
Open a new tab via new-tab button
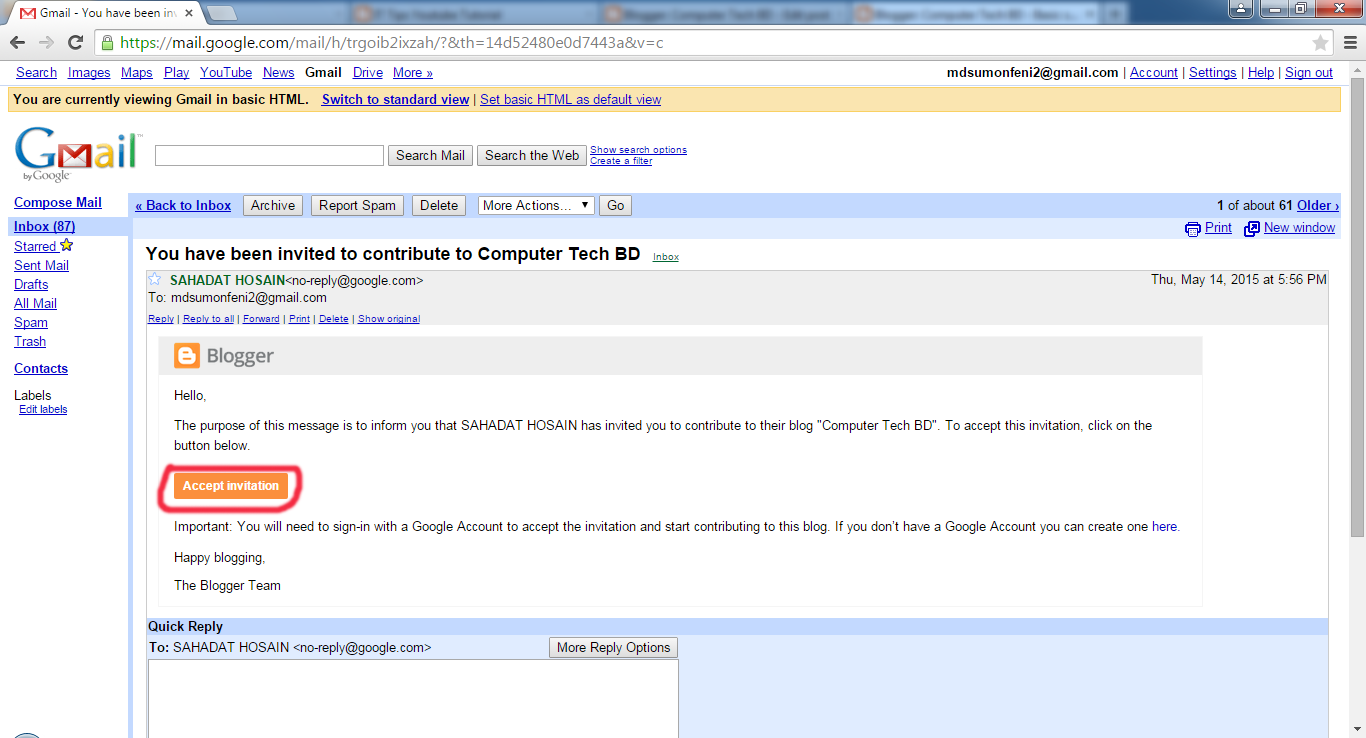coord(222,13)
